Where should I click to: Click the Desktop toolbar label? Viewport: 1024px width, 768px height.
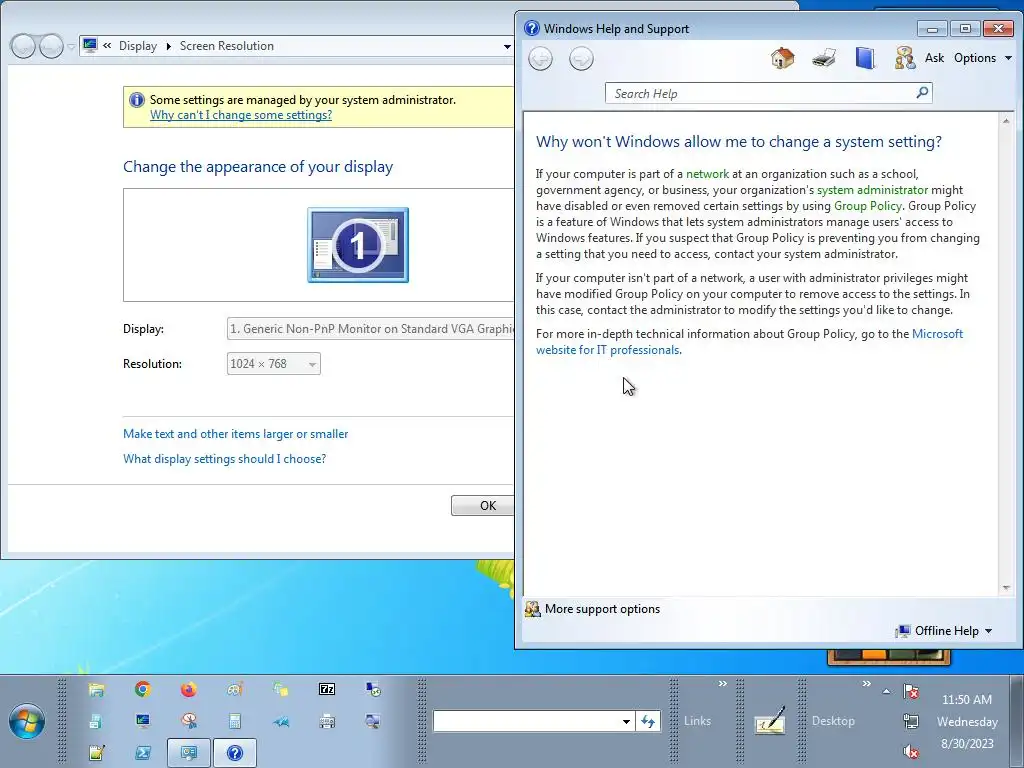[x=833, y=721]
